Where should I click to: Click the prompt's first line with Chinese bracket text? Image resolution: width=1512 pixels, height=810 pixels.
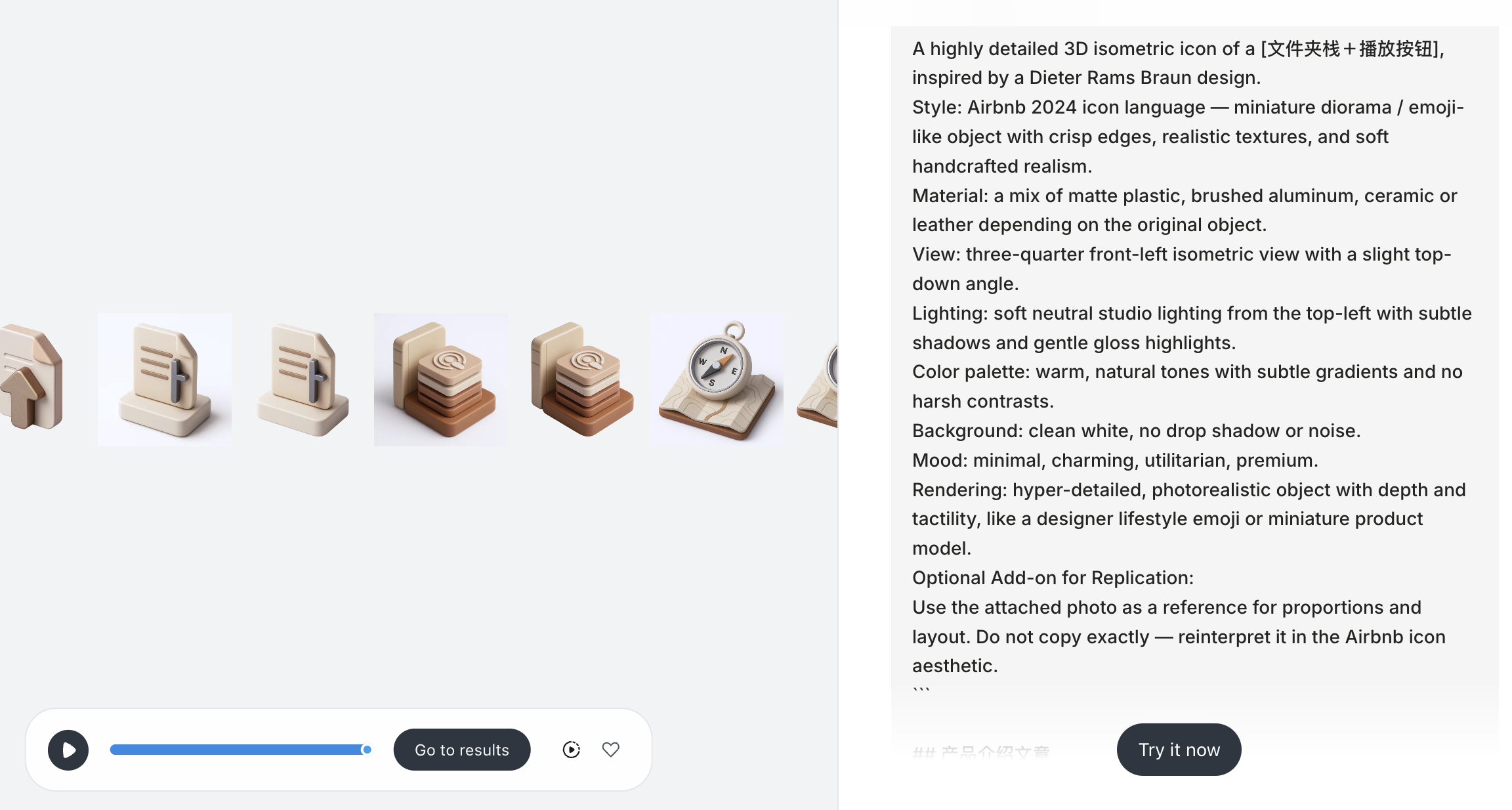click(x=1178, y=49)
